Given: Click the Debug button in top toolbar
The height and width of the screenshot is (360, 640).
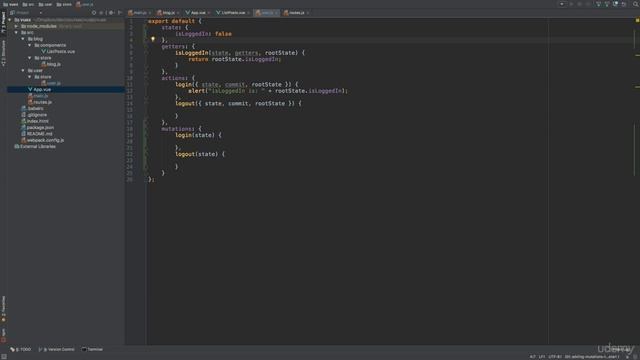Looking at the screenshot, I should (x=580, y=4).
